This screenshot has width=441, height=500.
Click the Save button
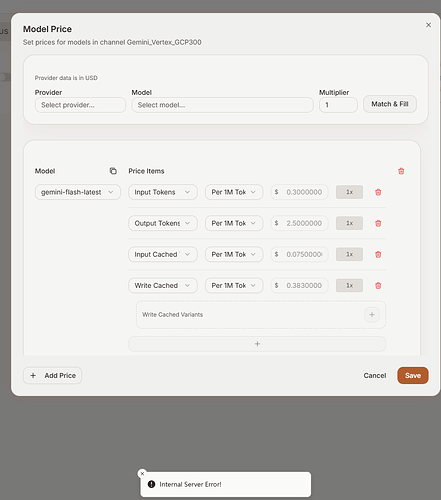(413, 376)
